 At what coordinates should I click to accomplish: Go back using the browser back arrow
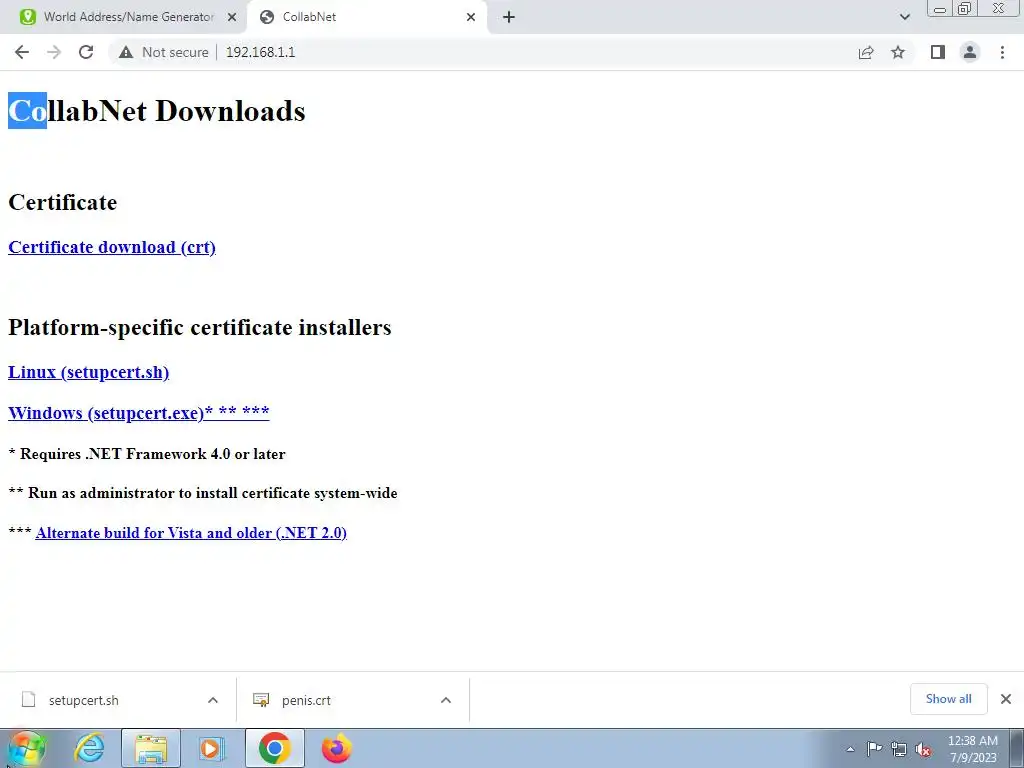(22, 52)
